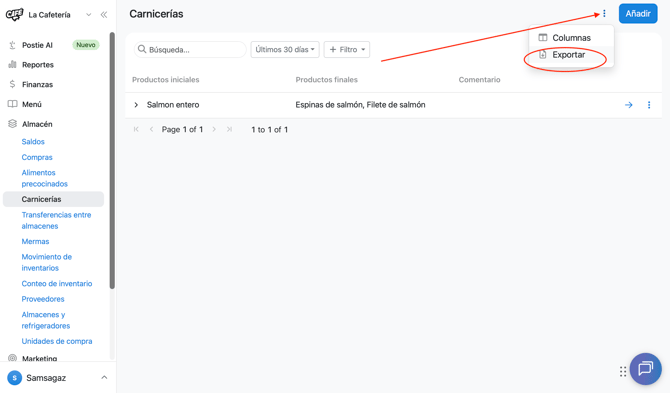
Task: Open the Filtro dropdown
Action: coord(347,50)
